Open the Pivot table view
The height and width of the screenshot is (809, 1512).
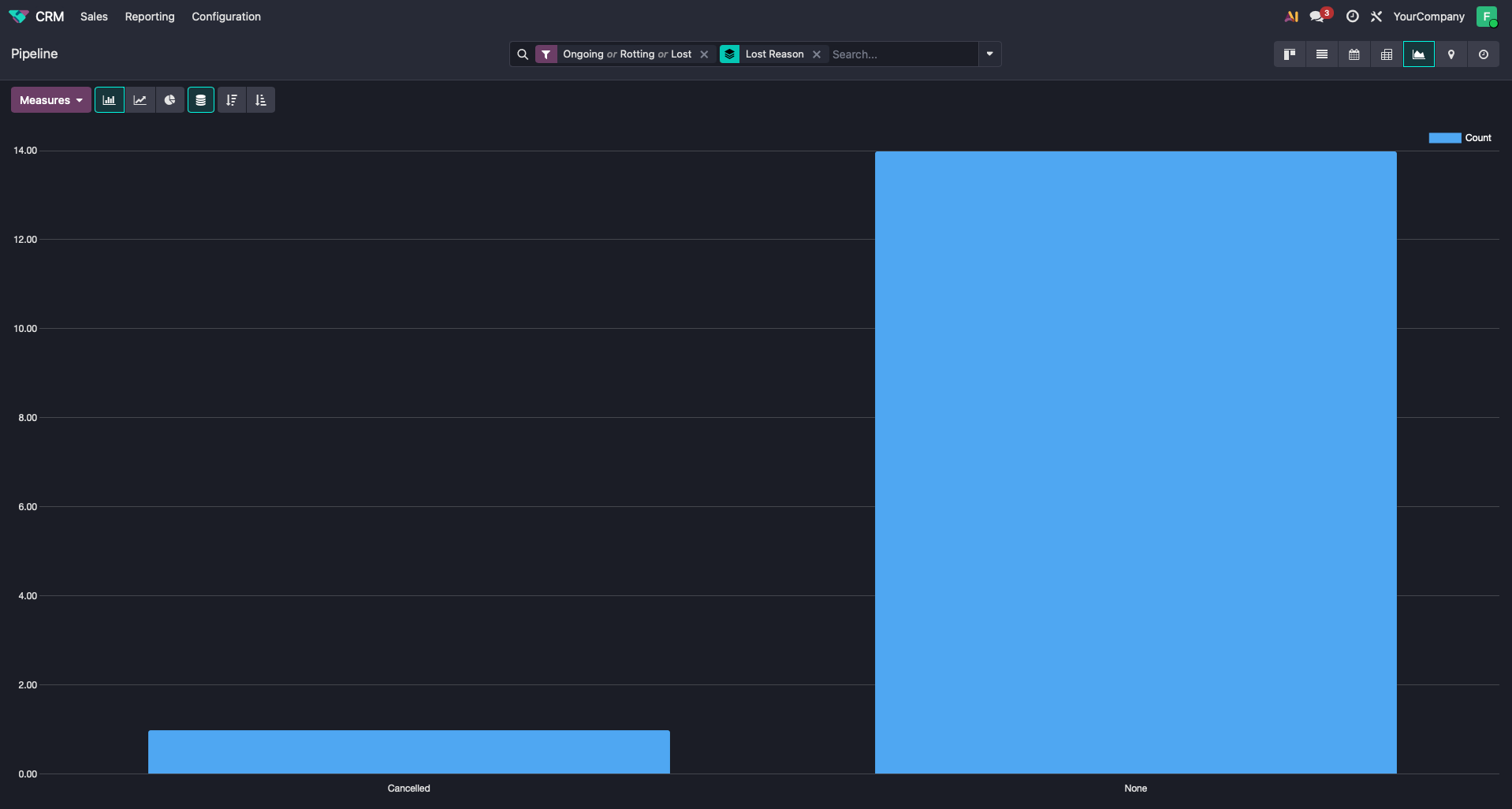[x=1387, y=54]
